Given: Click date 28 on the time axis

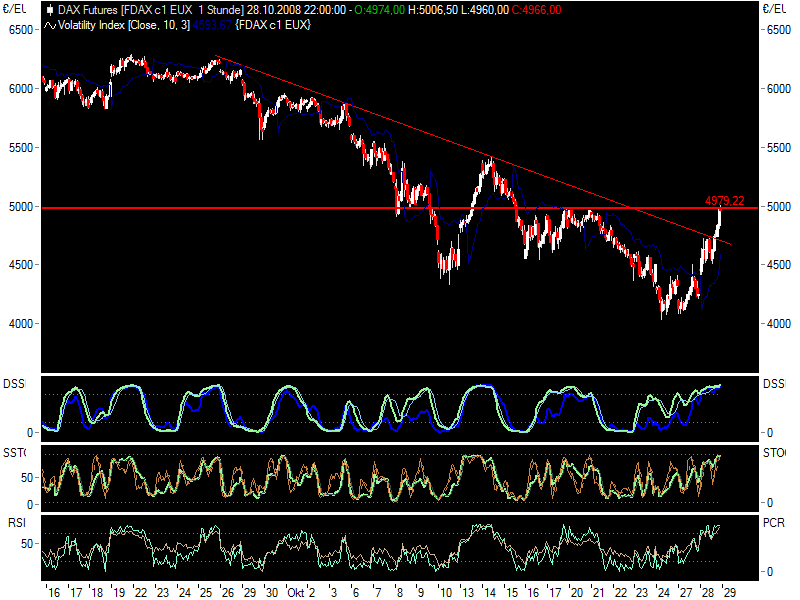Looking at the screenshot, I should point(708,593).
